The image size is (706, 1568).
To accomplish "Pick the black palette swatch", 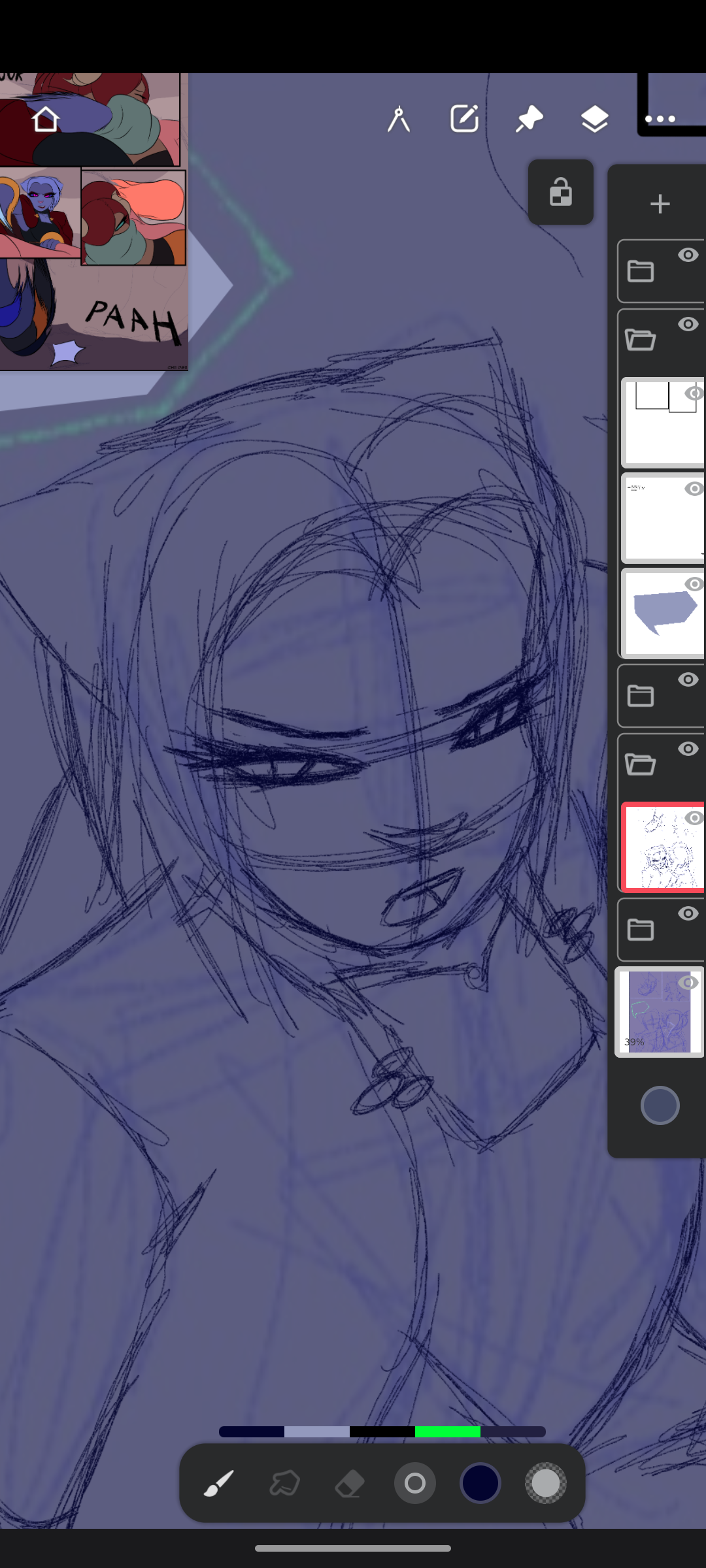I will click(382, 1431).
